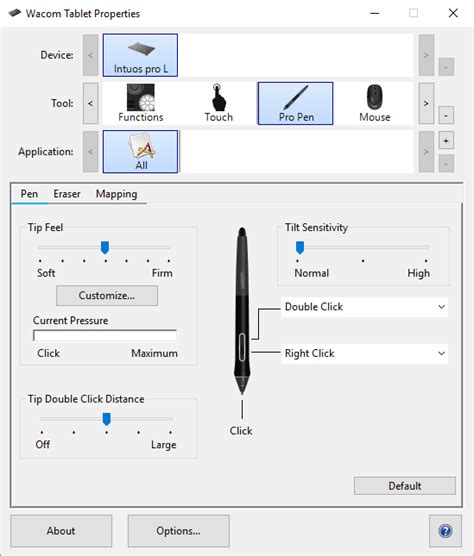Select the Pro Pen tool
This screenshot has width=474, height=556.
tap(296, 103)
